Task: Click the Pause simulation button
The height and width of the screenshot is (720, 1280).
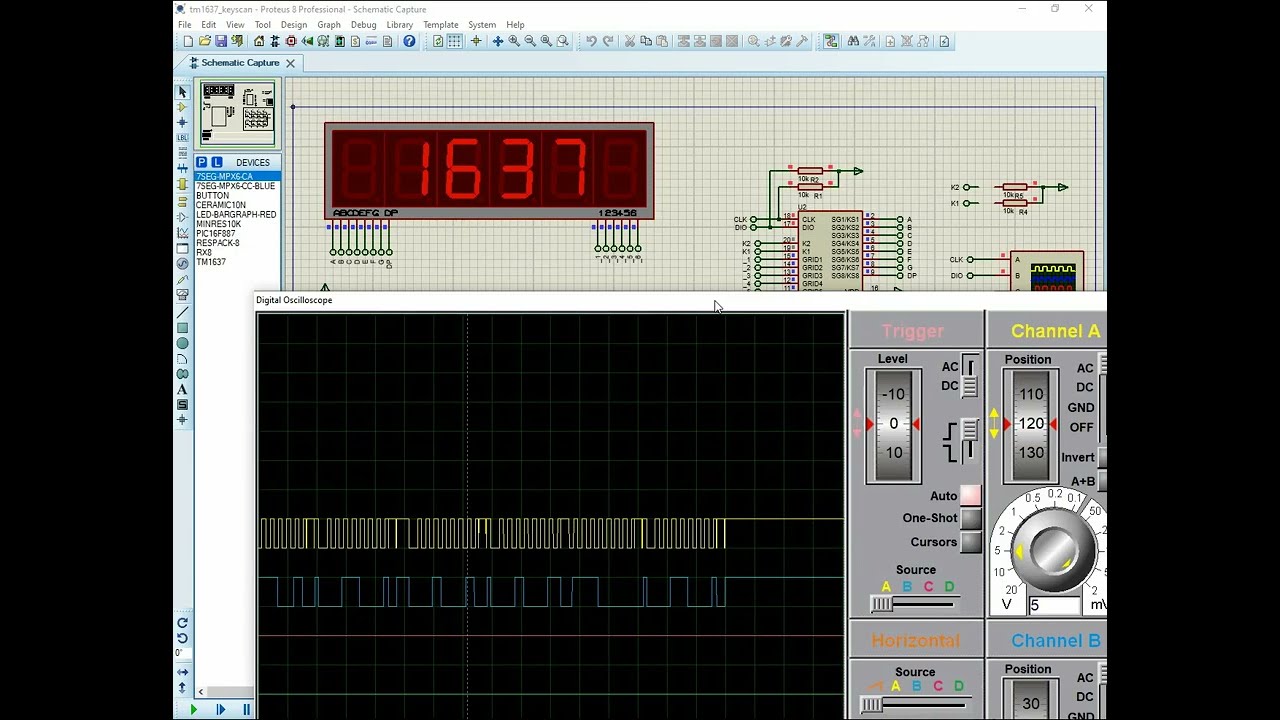Action: click(x=246, y=710)
